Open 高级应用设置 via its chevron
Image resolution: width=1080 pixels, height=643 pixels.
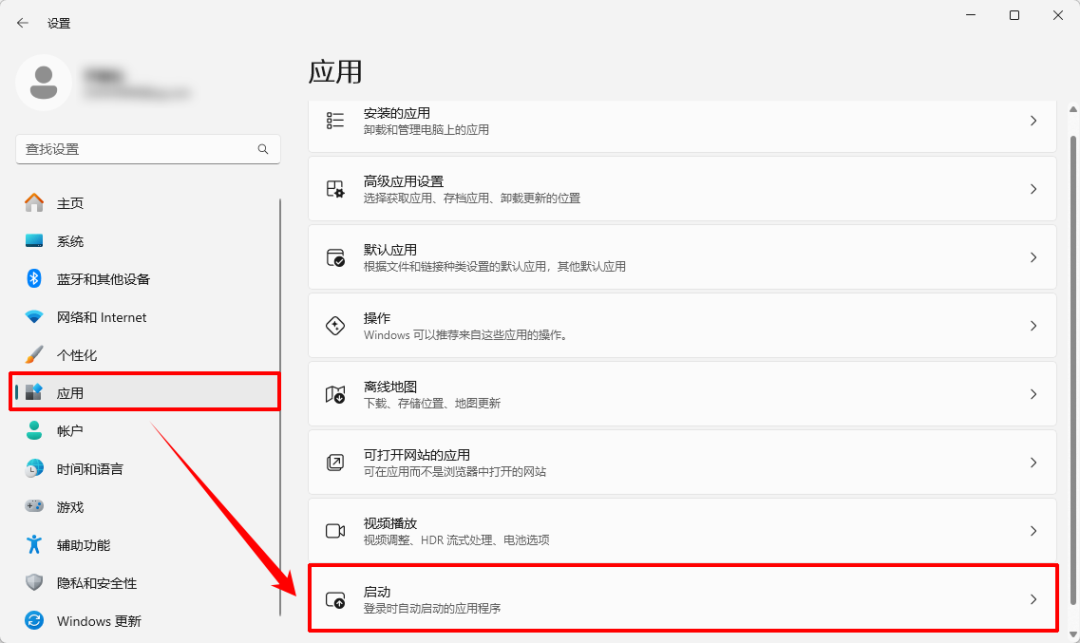coord(1033,189)
